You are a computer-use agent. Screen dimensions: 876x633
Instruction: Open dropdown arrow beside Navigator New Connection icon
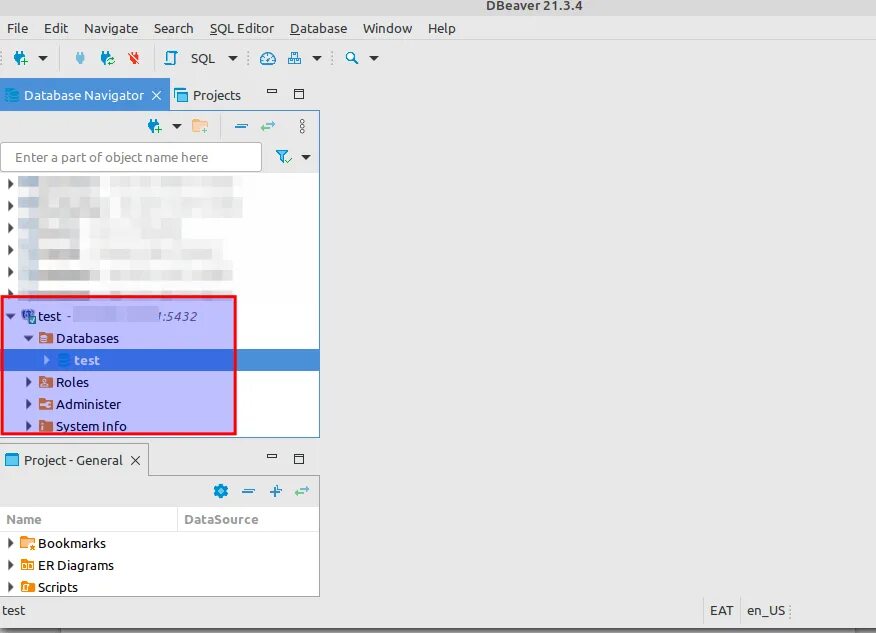pos(177,126)
